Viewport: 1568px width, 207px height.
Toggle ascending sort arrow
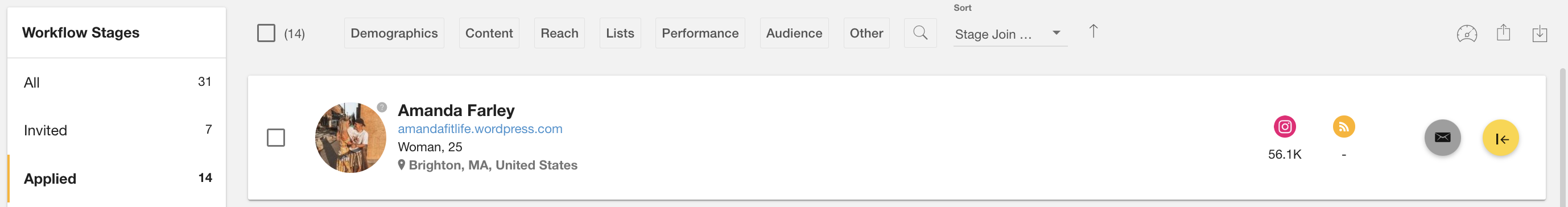click(1093, 32)
